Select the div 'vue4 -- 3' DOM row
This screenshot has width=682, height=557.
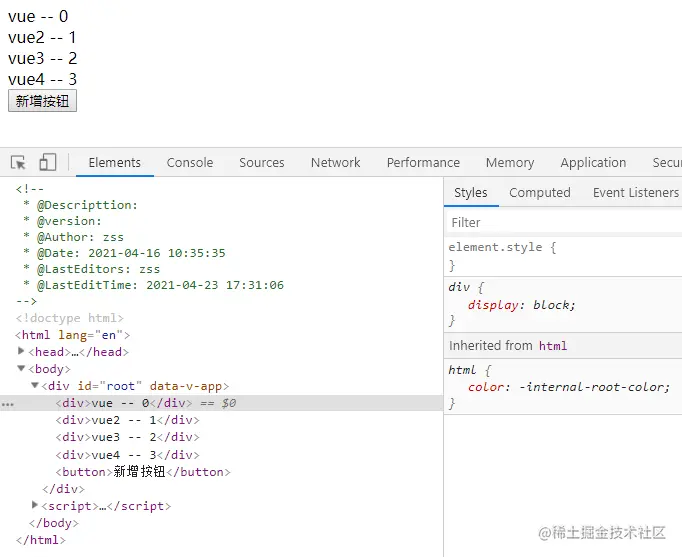127,455
